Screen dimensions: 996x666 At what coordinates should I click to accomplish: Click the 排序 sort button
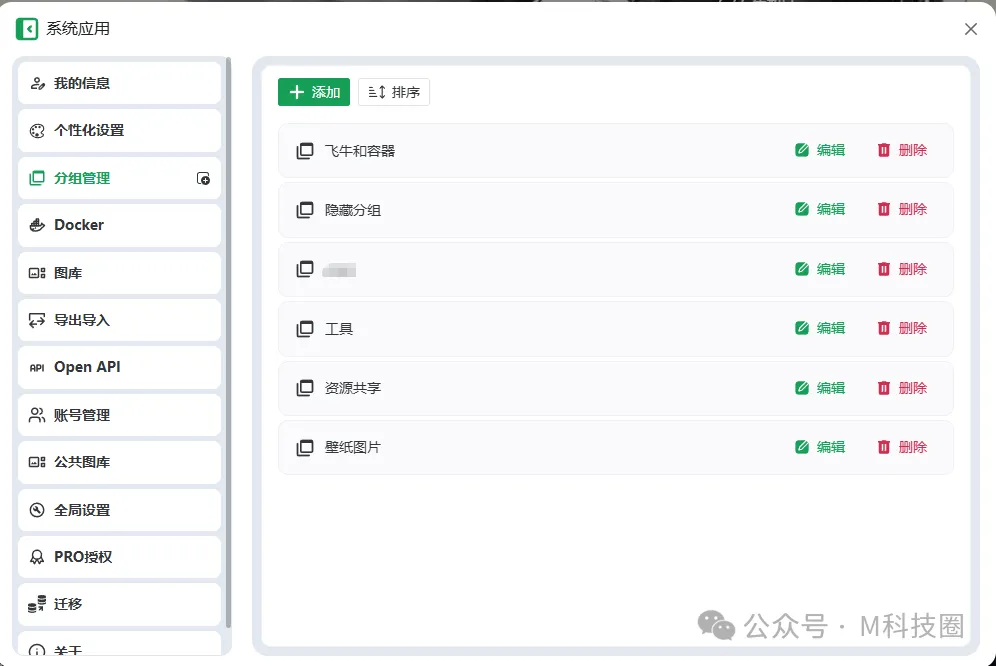coord(394,92)
